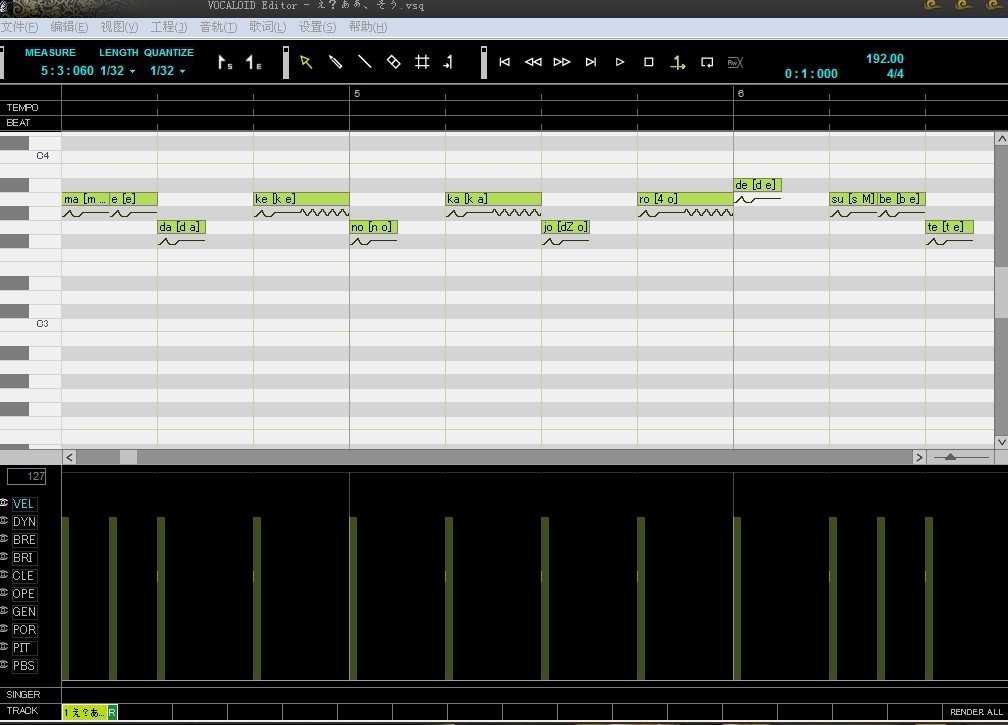This screenshot has height=725, width=1008.
Task: Click the end marker flag icon
Action: pos(253,62)
